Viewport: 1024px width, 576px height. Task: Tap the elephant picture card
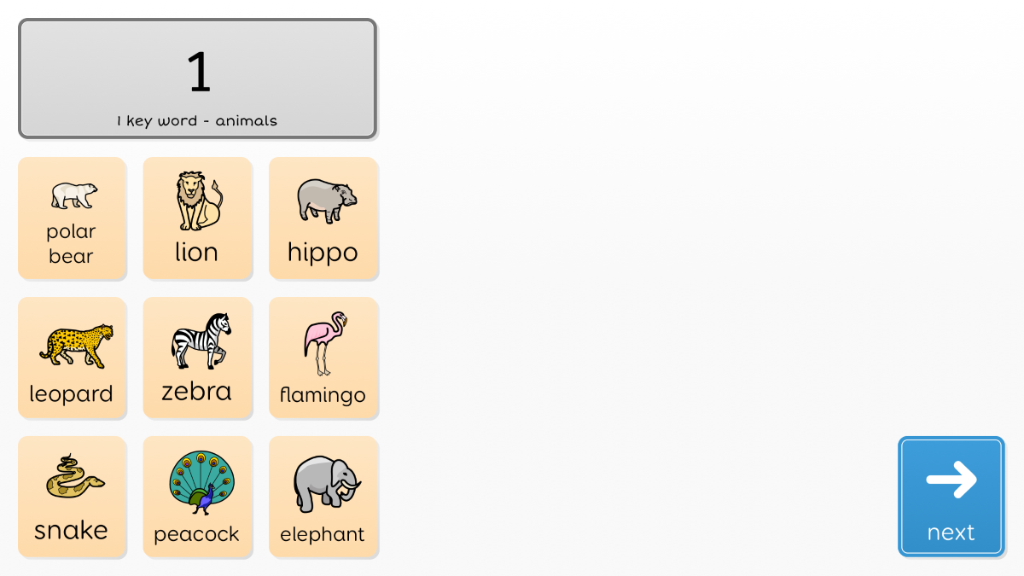(x=323, y=497)
